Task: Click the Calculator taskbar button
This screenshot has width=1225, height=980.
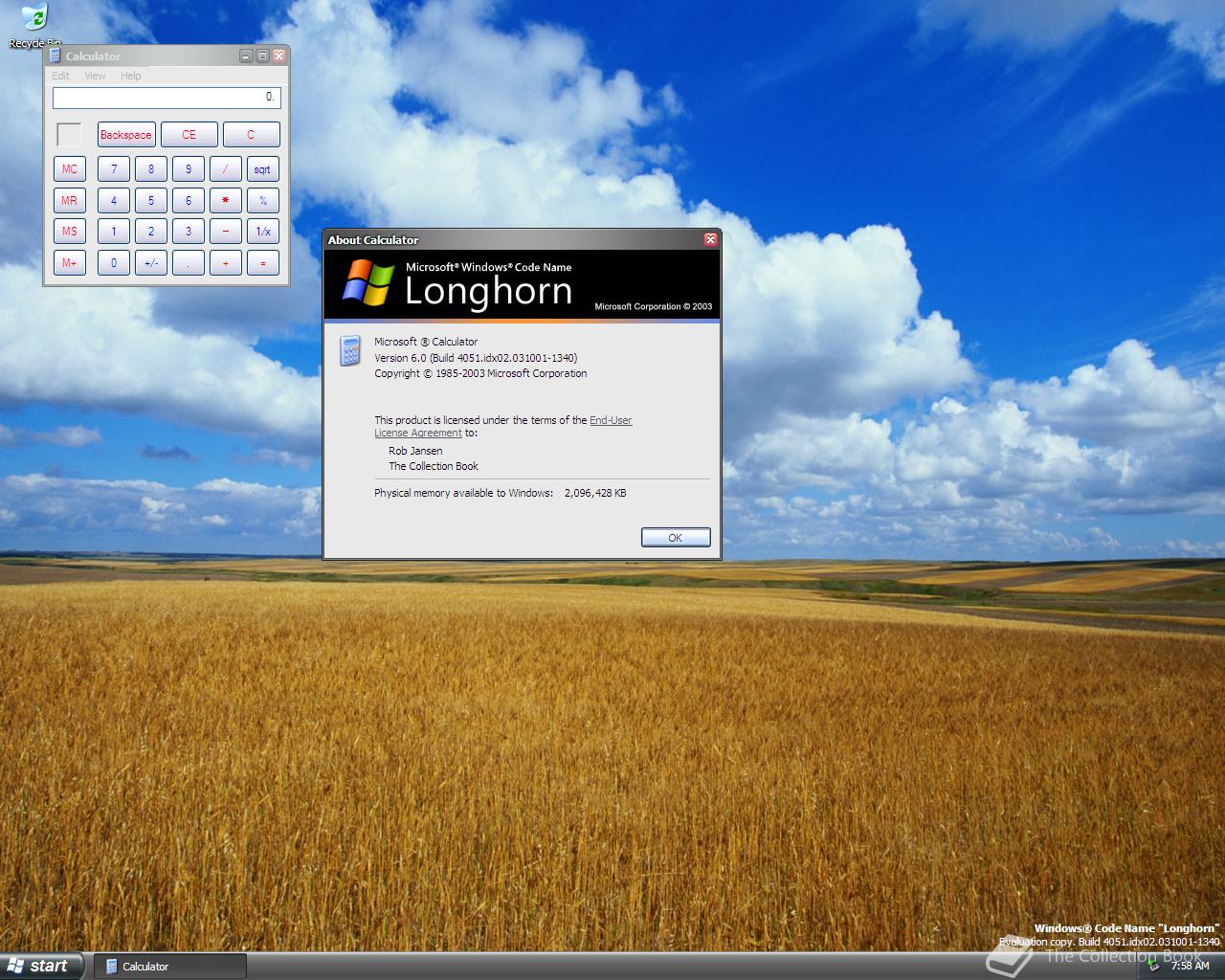Action: tap(170, 967)
